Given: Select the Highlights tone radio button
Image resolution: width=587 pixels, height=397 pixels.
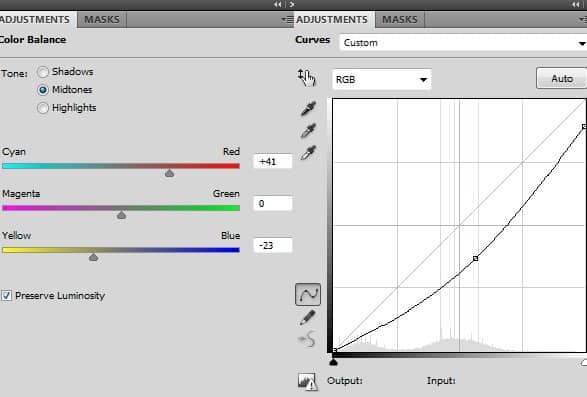Looking at the screenshot, I should click(x=43, y=108).
